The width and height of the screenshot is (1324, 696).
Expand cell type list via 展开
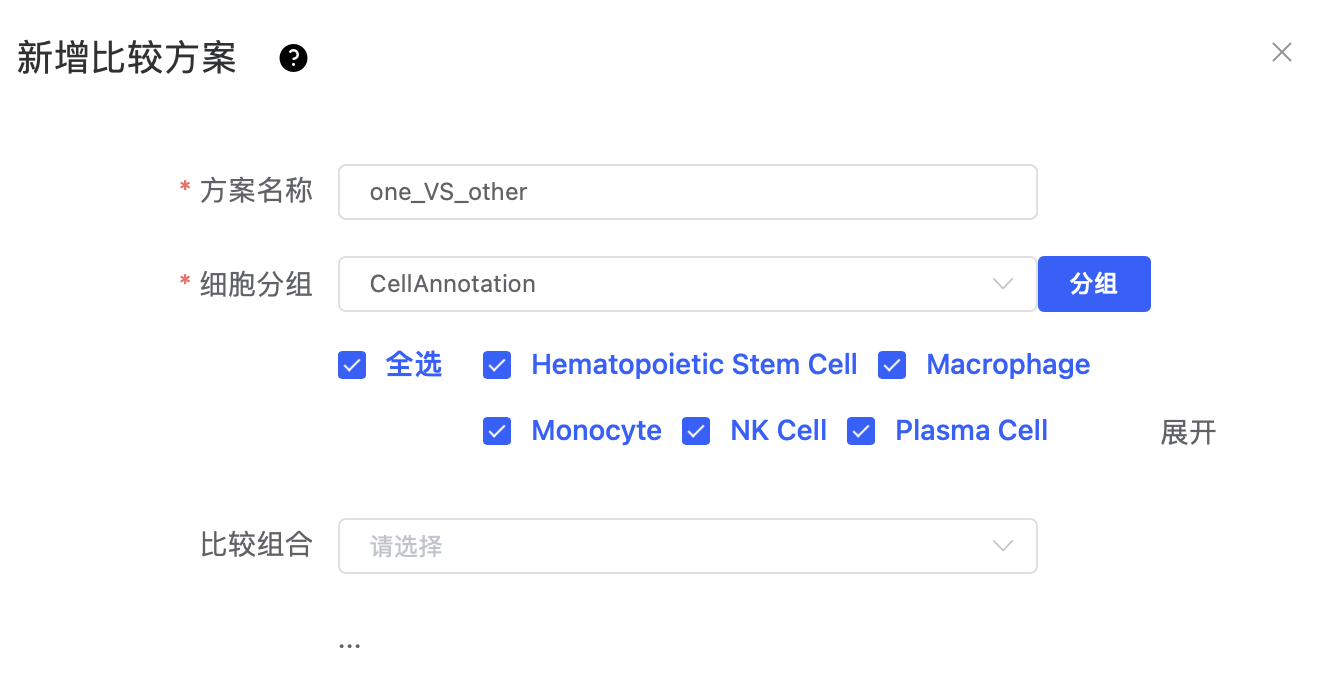1188,432
